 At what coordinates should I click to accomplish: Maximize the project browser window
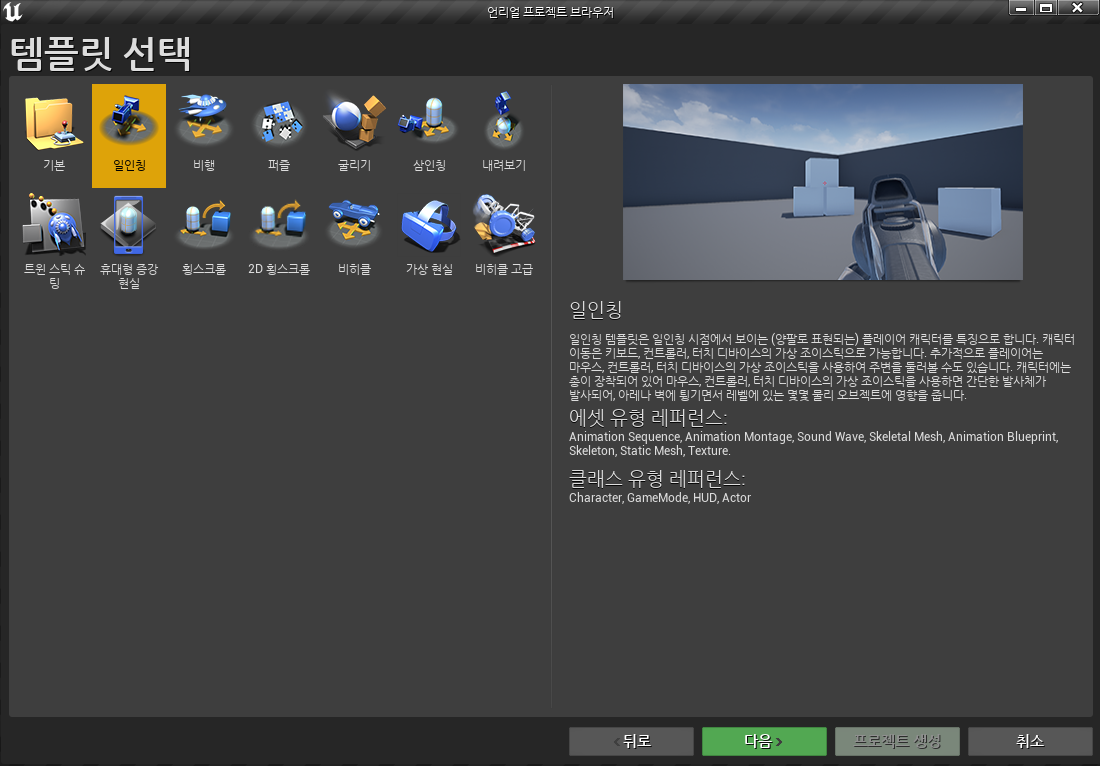[x=1046, y=8]
